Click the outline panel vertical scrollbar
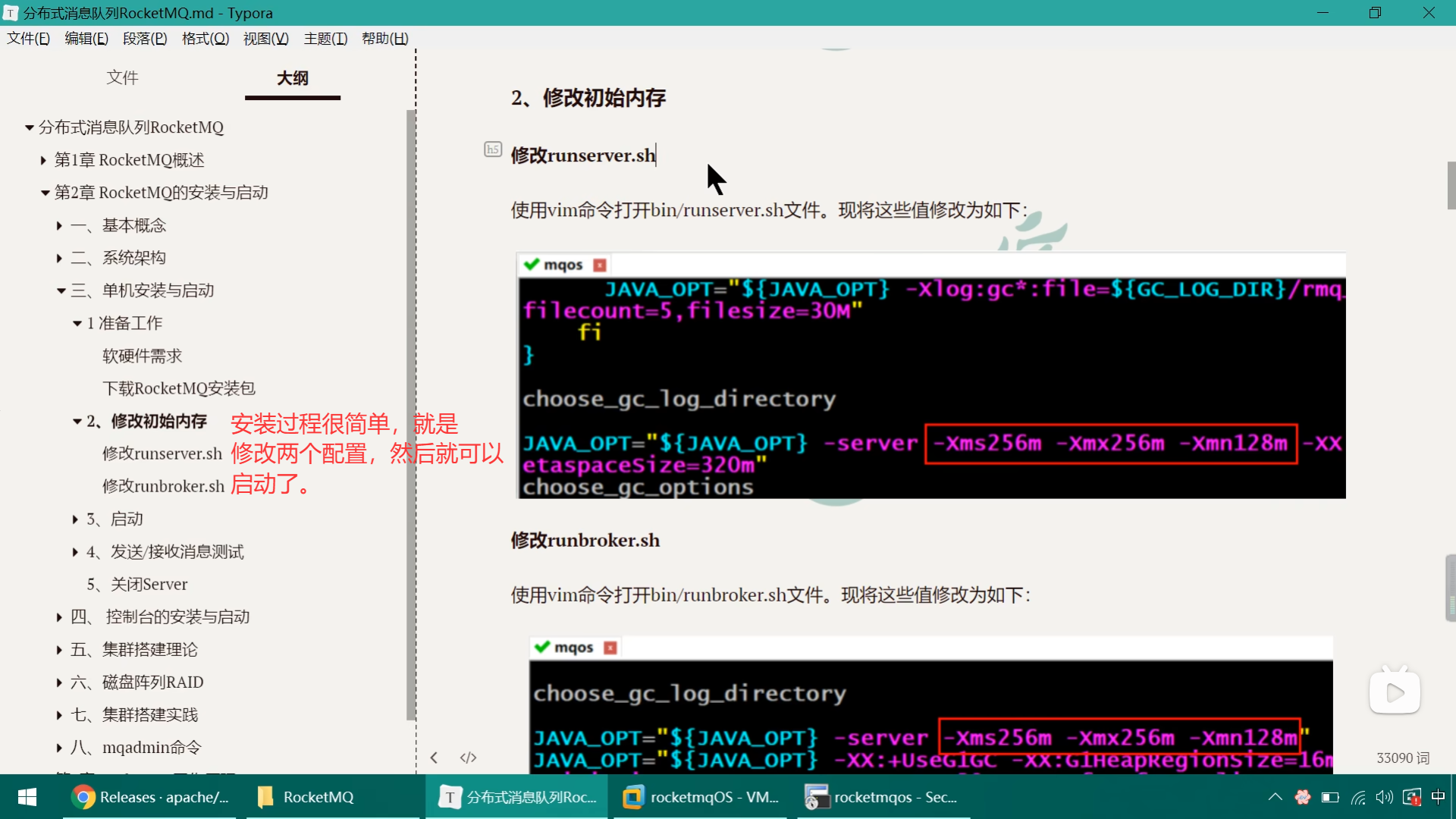Viewport: 1456px width, 819px height. pos(410,413)
